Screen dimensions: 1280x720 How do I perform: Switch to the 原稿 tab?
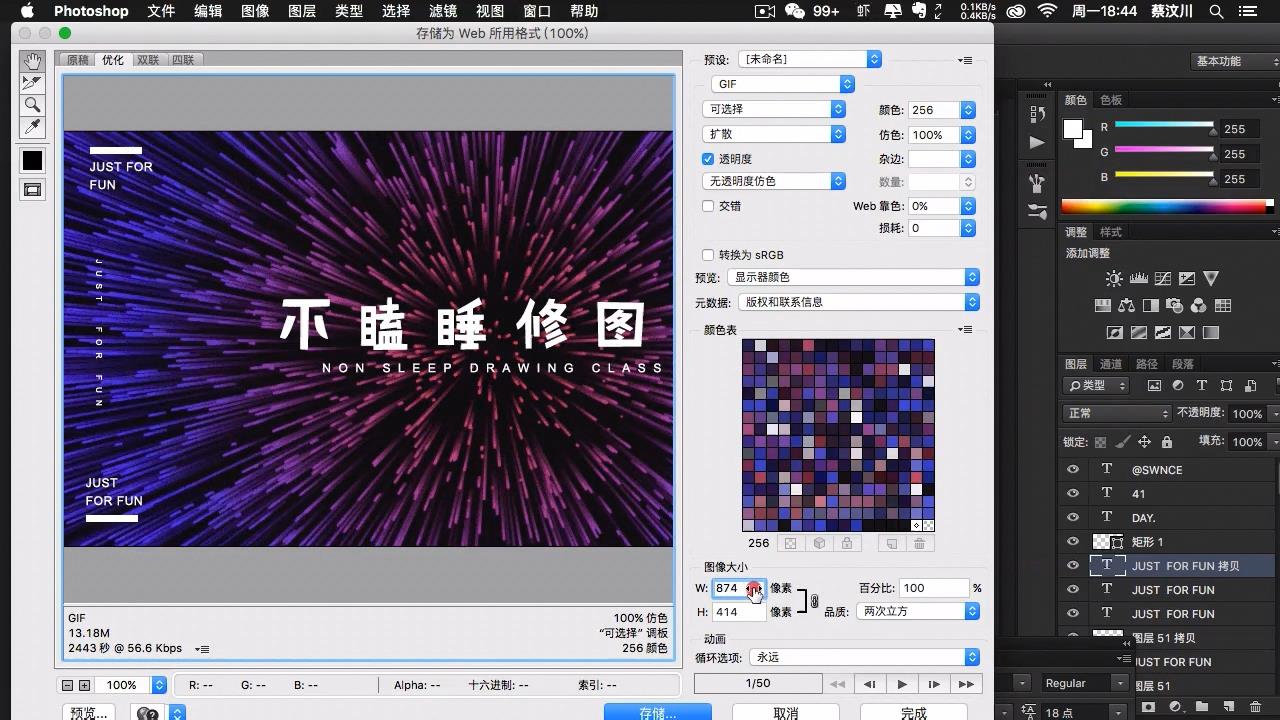78,60
